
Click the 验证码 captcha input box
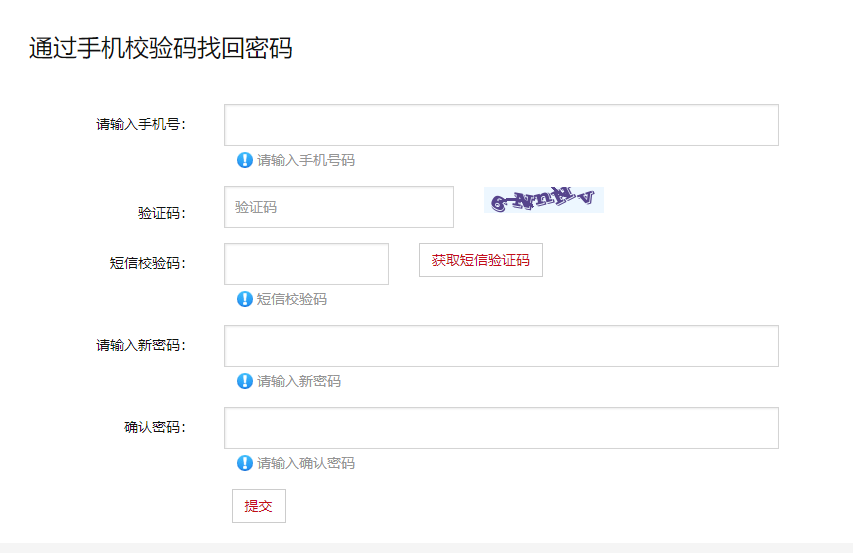click(338, 207)
